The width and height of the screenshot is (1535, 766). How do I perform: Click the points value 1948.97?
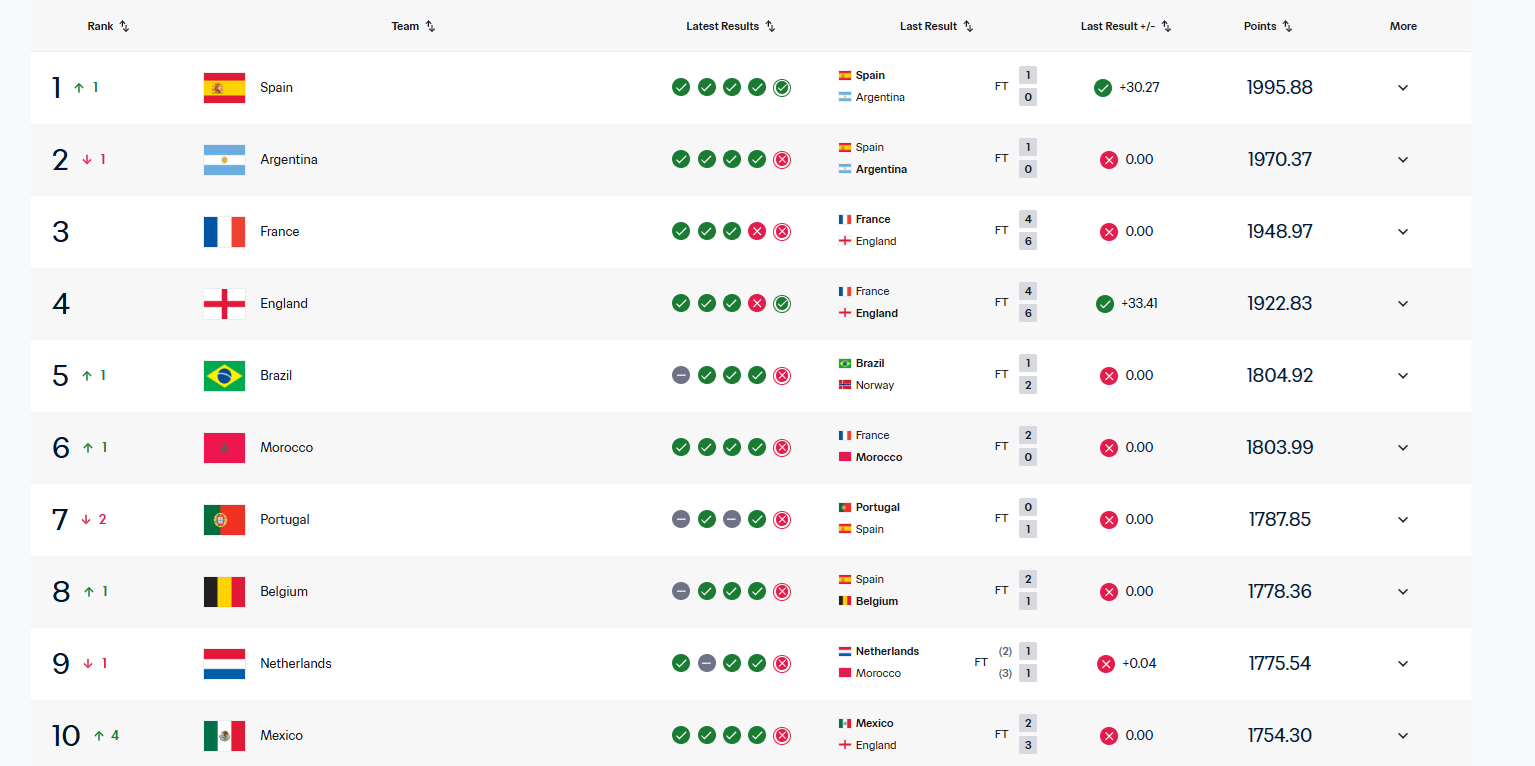point(1280,232)
